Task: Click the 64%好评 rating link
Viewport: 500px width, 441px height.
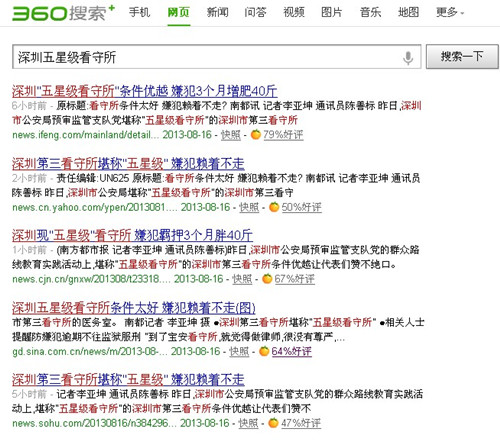Action: 292,351
